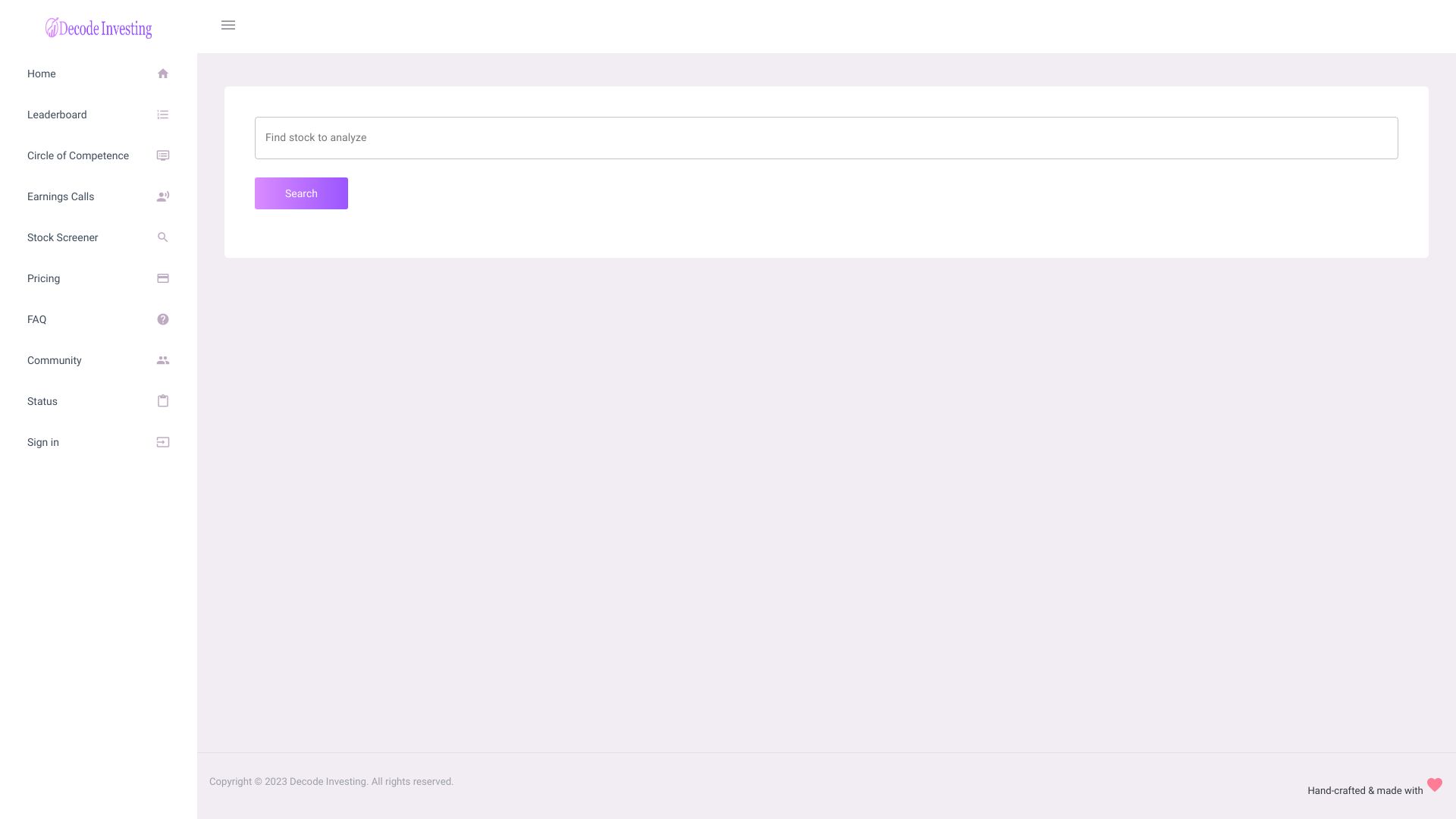Toggle the hamburger sidebar menu
This screenshot has height=819, width=1456.
228,26
